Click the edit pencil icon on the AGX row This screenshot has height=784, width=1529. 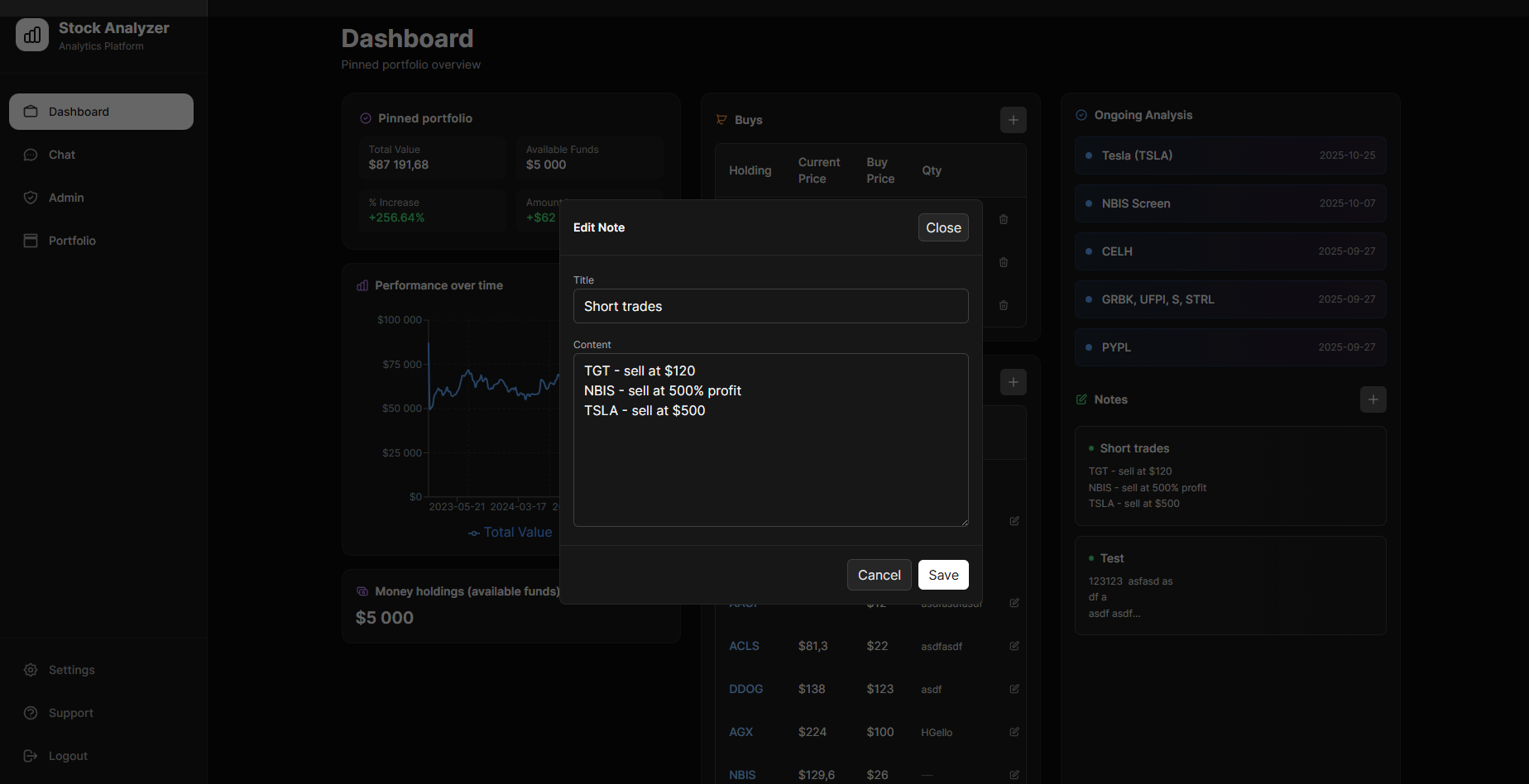(1014, 732)
